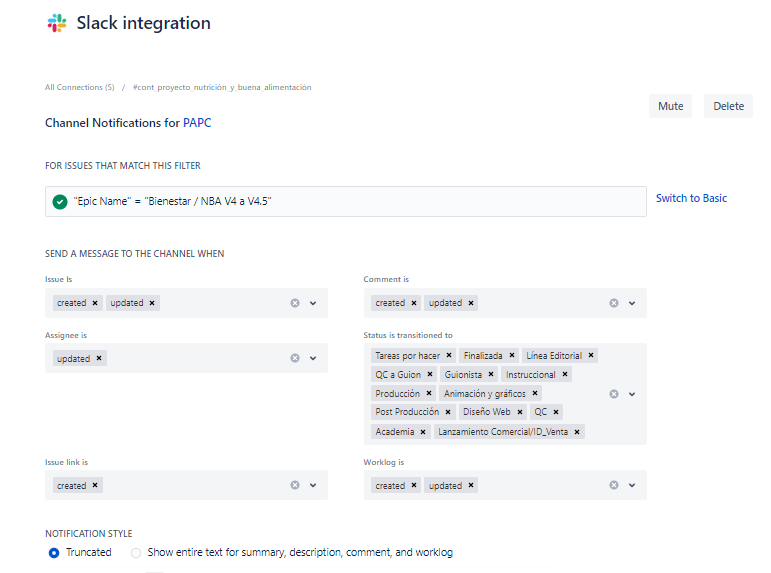This screenshot has height=573, width=771.
Task: Select the Truncated notification style
Action: 54,552
